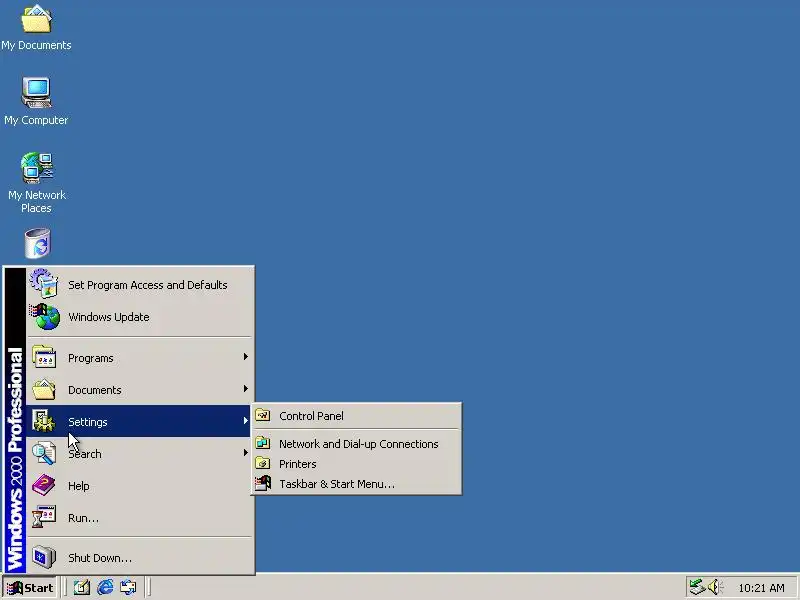Click the Control Panel folder icon

263,415
